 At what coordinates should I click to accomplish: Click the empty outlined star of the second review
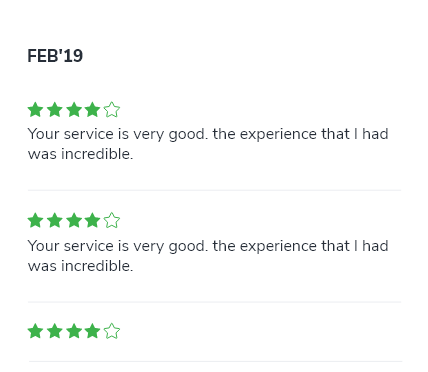click(x=112, y=220)
